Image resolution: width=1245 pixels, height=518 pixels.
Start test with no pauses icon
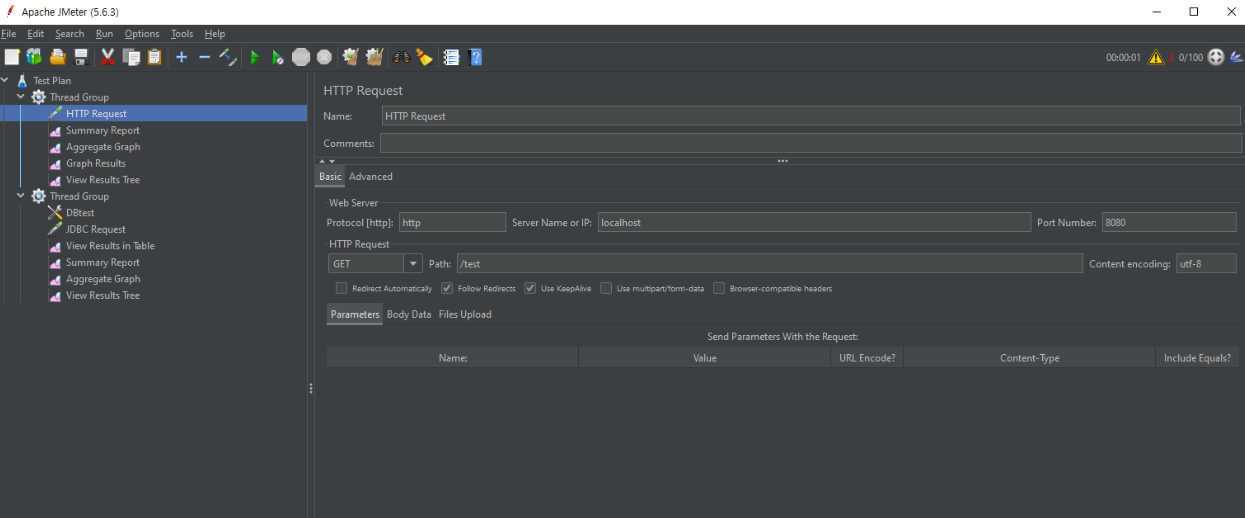coord(278,57)
